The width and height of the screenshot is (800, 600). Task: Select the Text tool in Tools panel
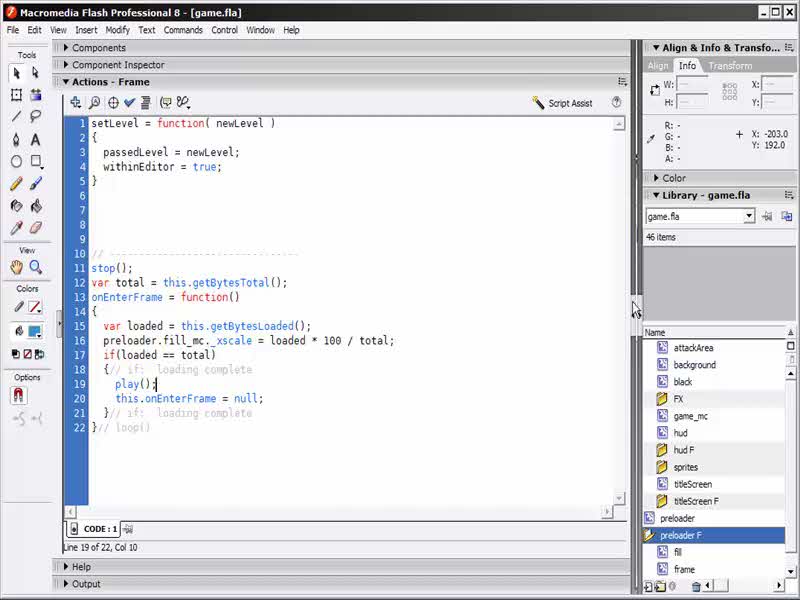click(36, 139)
